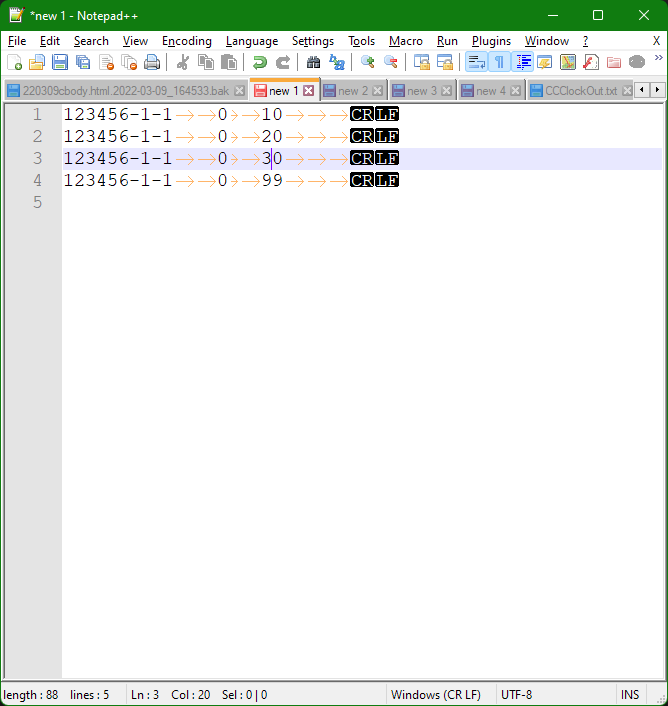Open the Function List panel icon

(591, 63)
